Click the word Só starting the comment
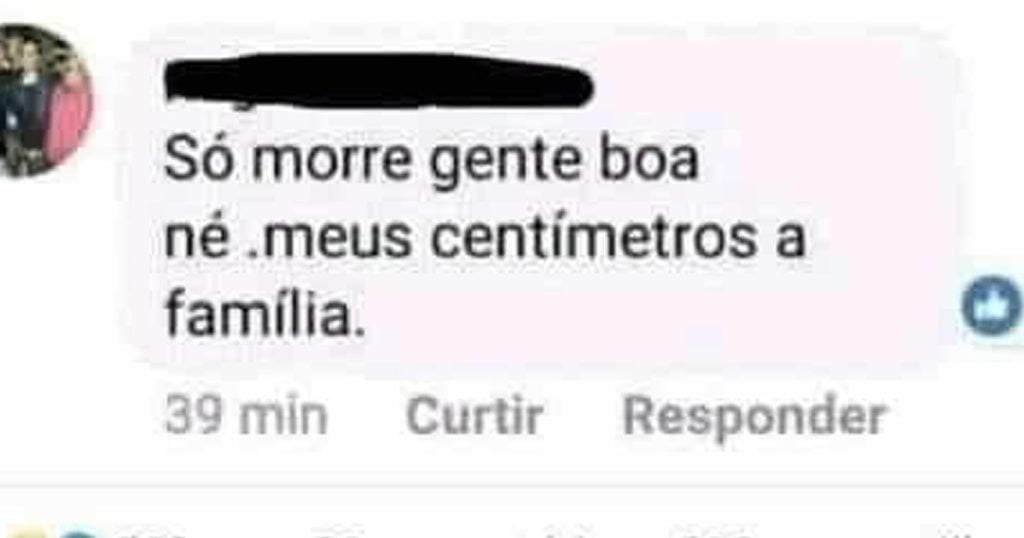This screenshot has height=538, width=1024. [x=199, y=159]
